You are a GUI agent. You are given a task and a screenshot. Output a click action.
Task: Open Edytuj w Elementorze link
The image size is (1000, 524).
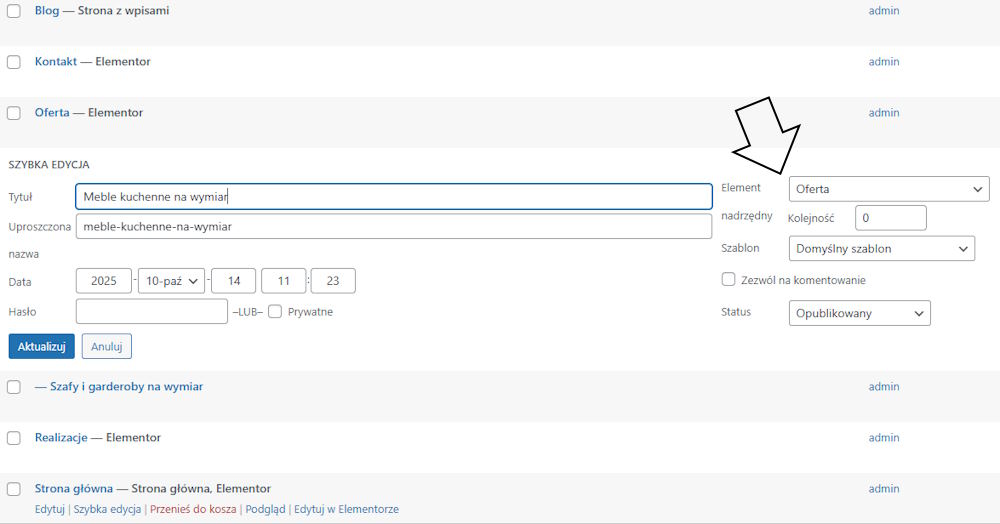tap(346, 509)
